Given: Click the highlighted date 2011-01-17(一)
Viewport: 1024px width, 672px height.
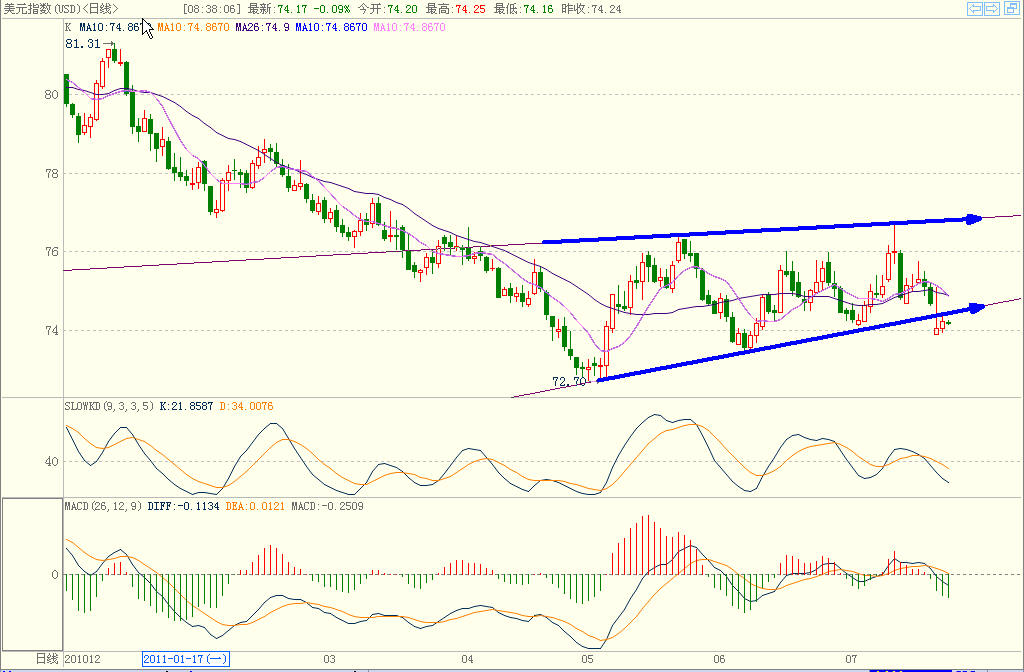Looking at the screenshot, I should (185, 659).
